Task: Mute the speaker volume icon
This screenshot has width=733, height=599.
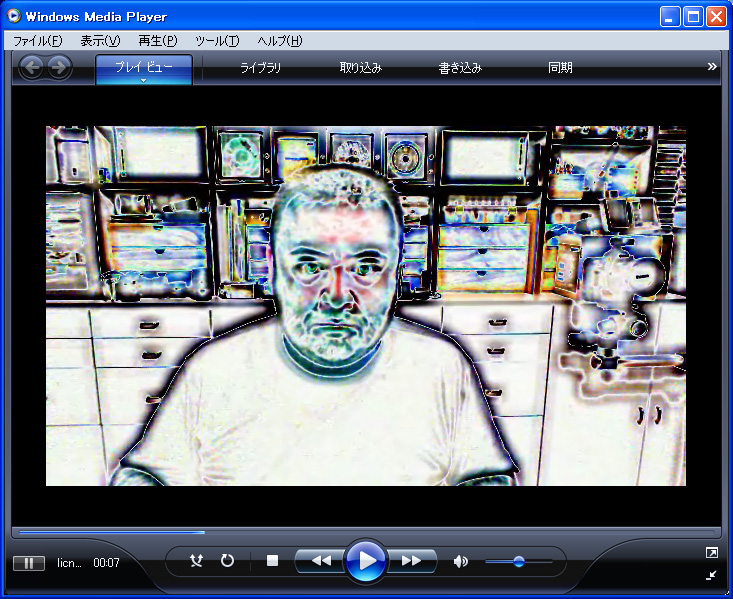Action: click(460, 561)
